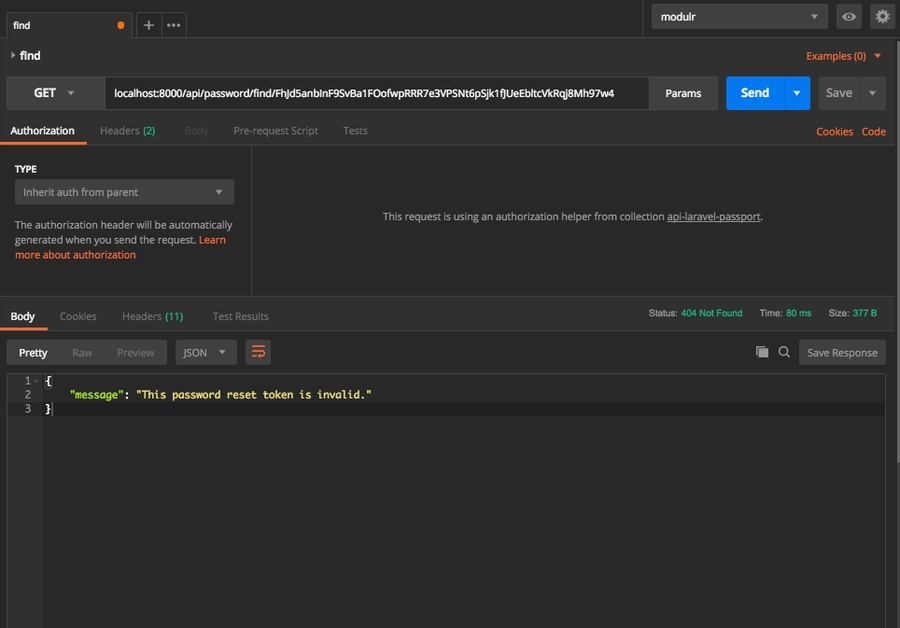Viewport: 900px width, 628px height.
Task: Copy response body to clipboard
Action: click(762, 352)
